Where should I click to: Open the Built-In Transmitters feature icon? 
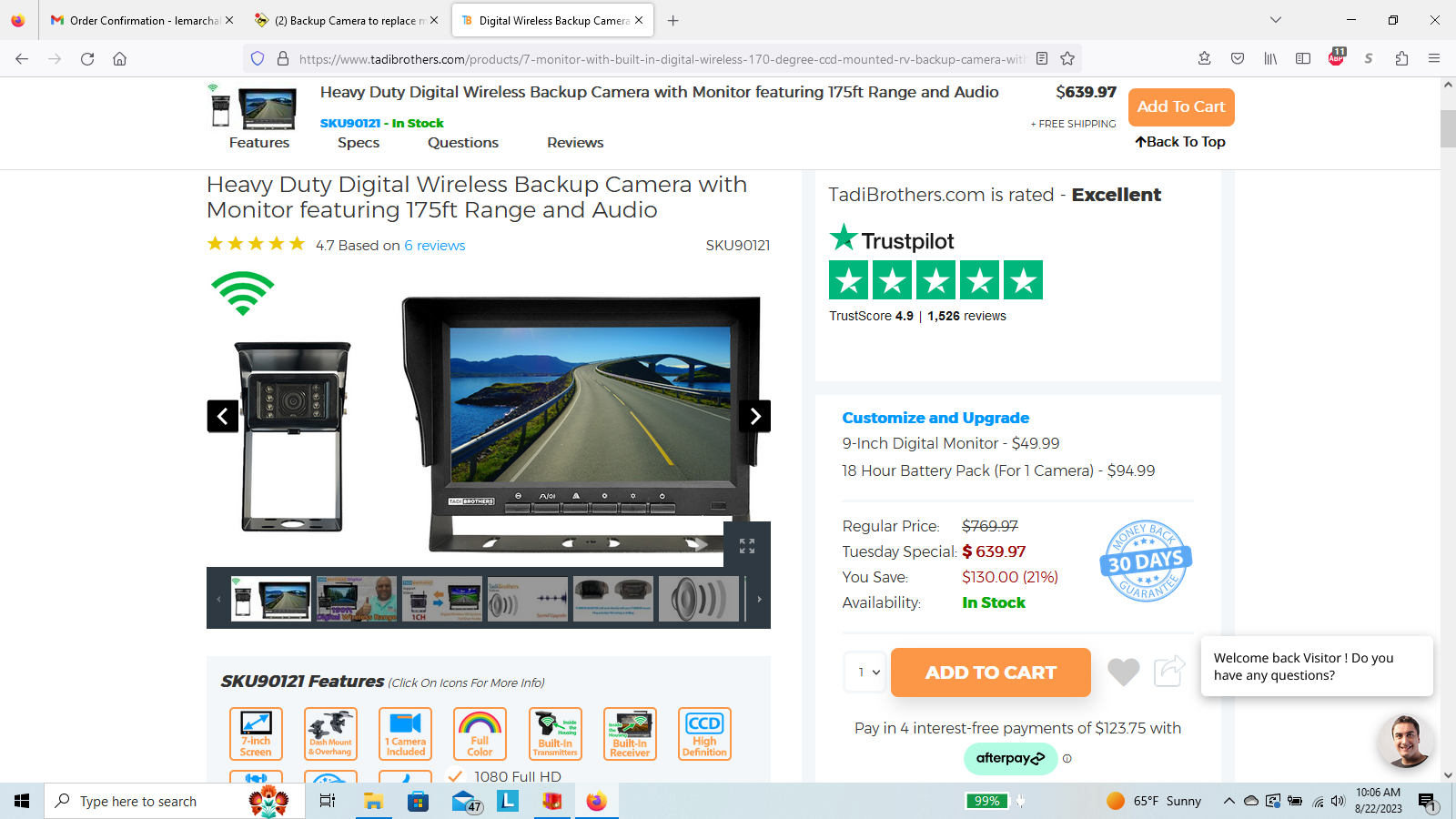[x=555, y=733]
